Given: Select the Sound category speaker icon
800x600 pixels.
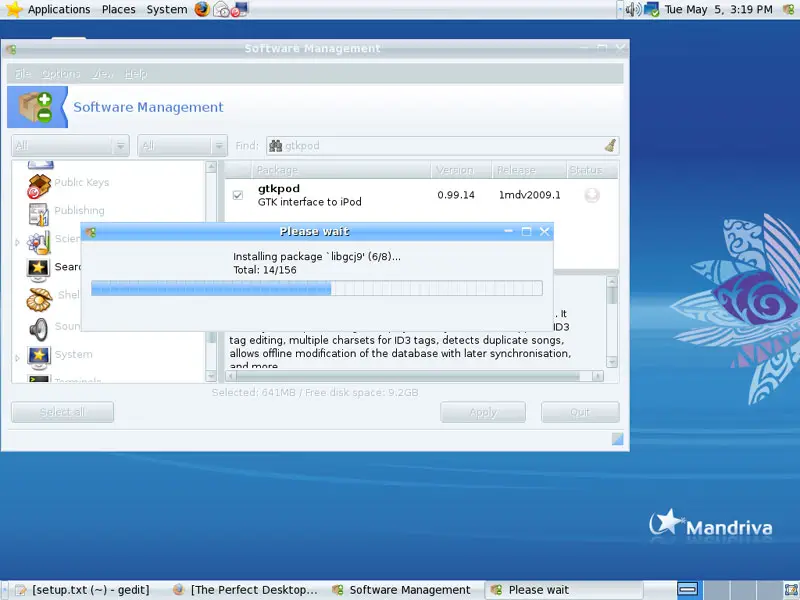Looking at the screenshot, I should [x=39, y=329].
